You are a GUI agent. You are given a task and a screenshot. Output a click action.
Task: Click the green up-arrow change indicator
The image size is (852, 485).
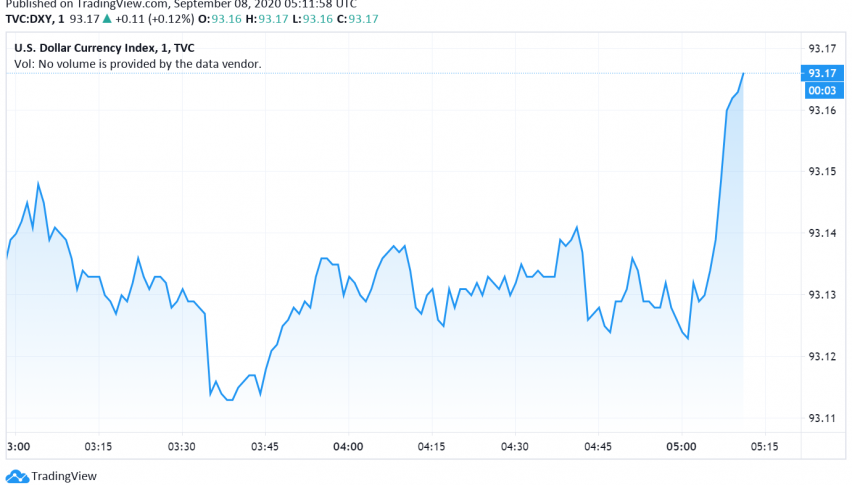tap(107, 19)
